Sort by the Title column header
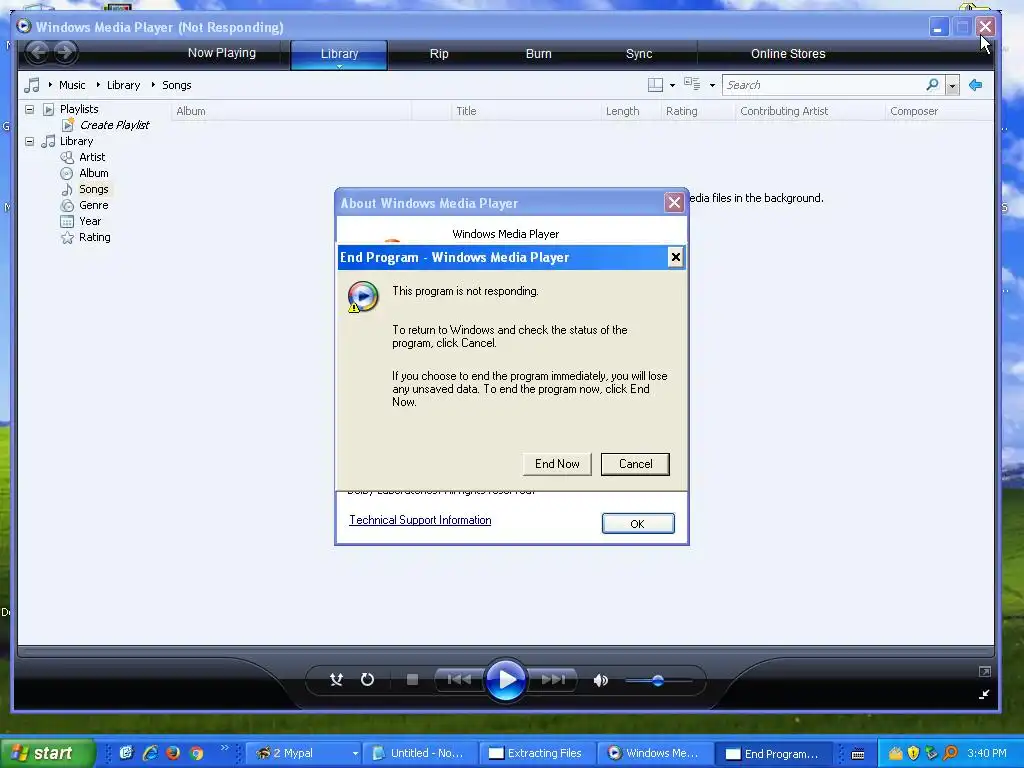This screenshot has height=768, width=1024. (526, 111)
